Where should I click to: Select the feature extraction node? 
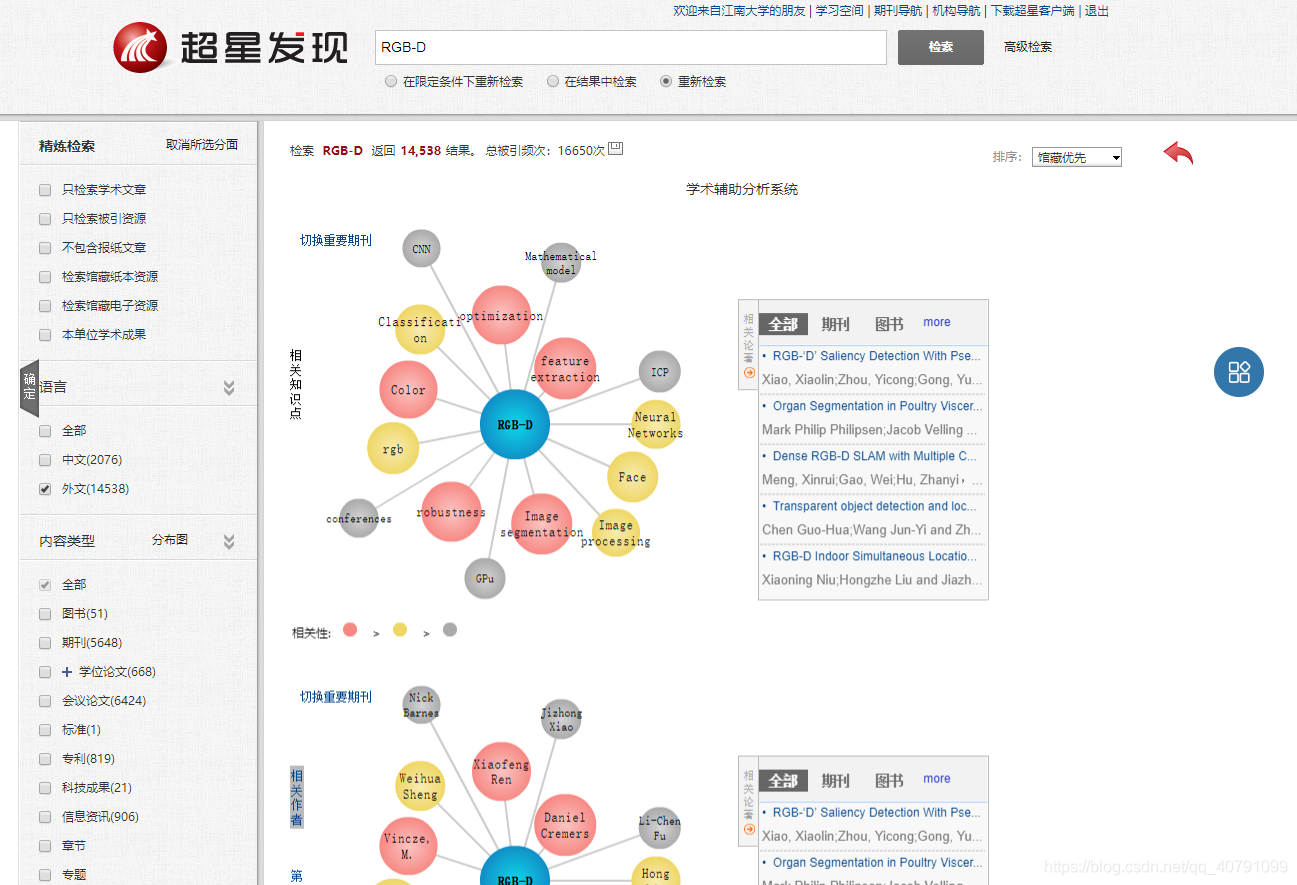point(565,368)
